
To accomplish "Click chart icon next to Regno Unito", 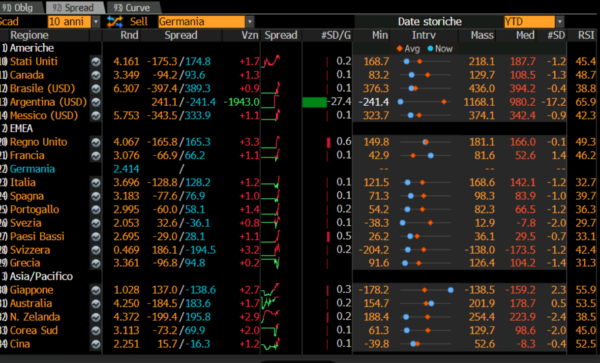I will coord(96,142).
